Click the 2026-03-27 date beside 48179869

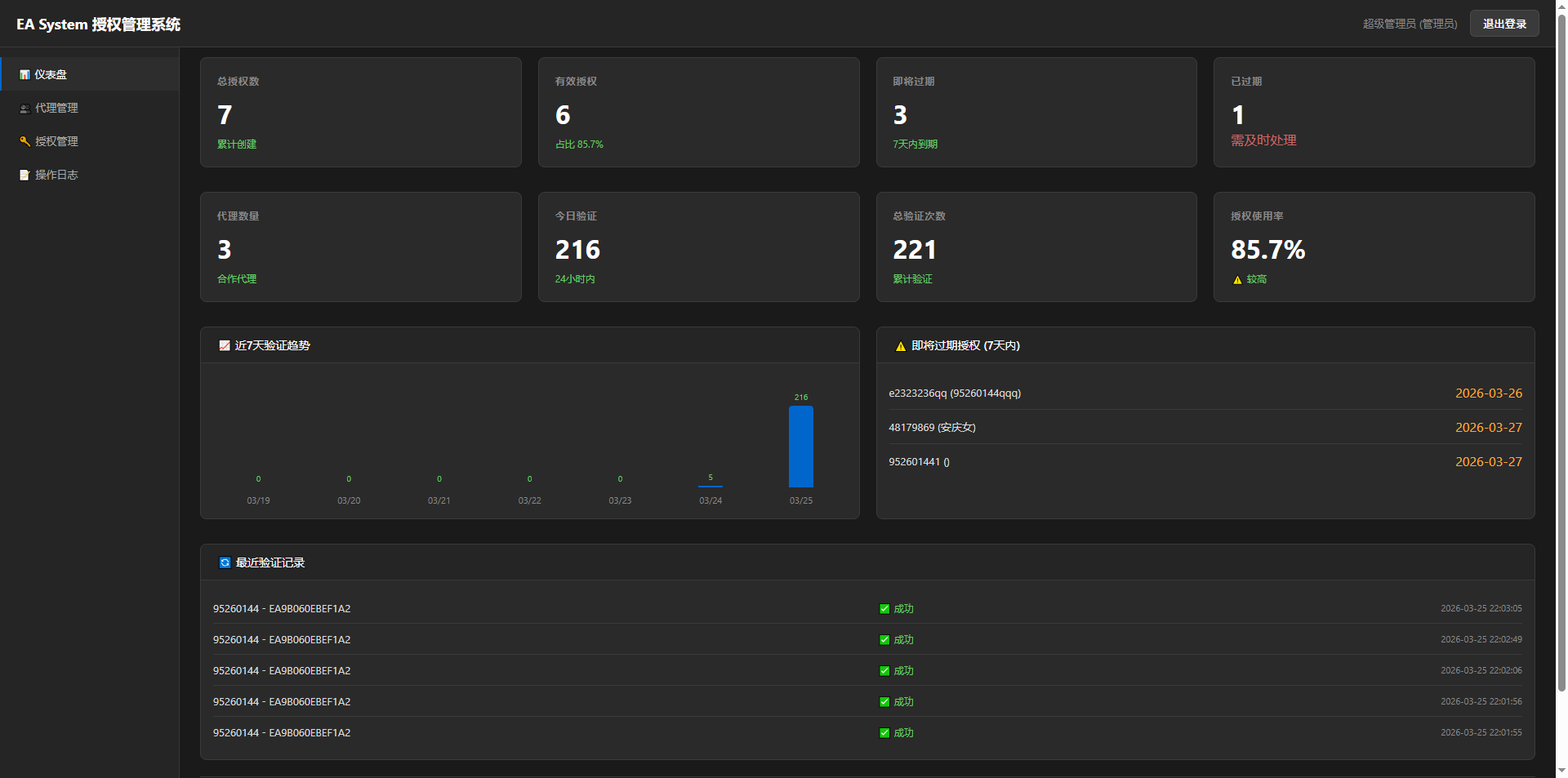point(1489,428)
